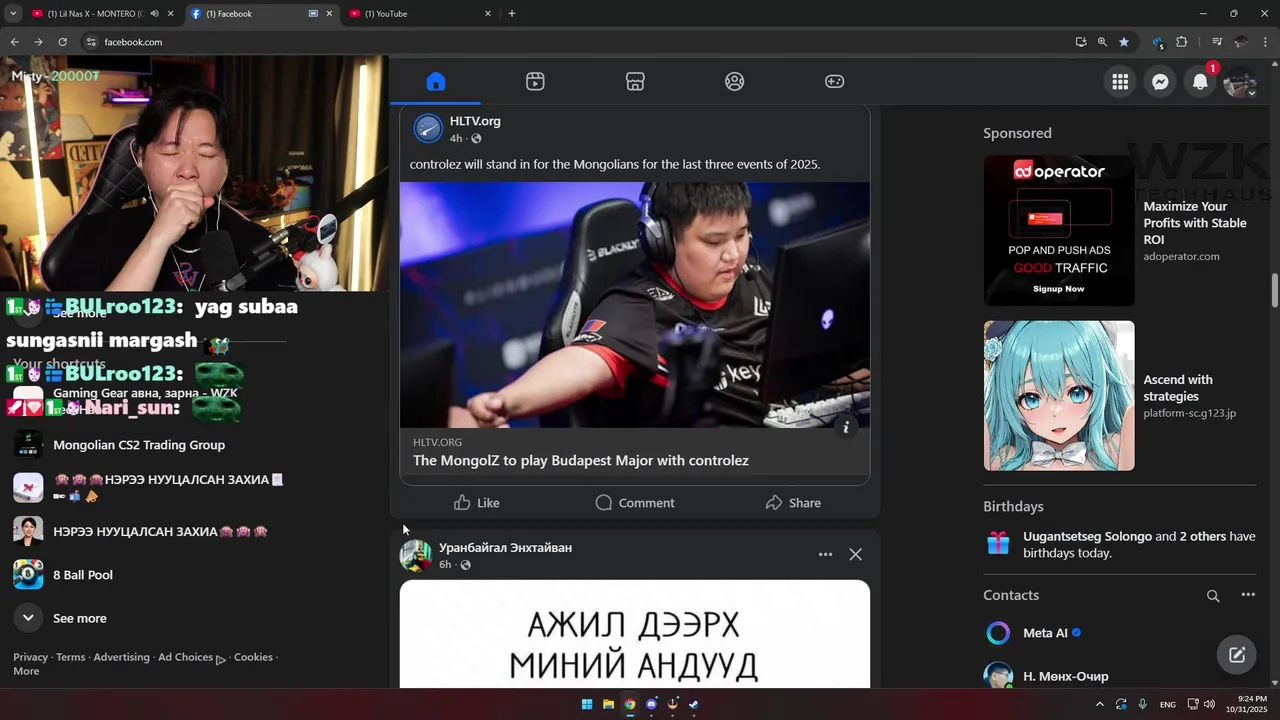The image size is (1280, 720).
Task: Open the Facebook Video (Watch) icon
Action: click(x=535, y=82)
